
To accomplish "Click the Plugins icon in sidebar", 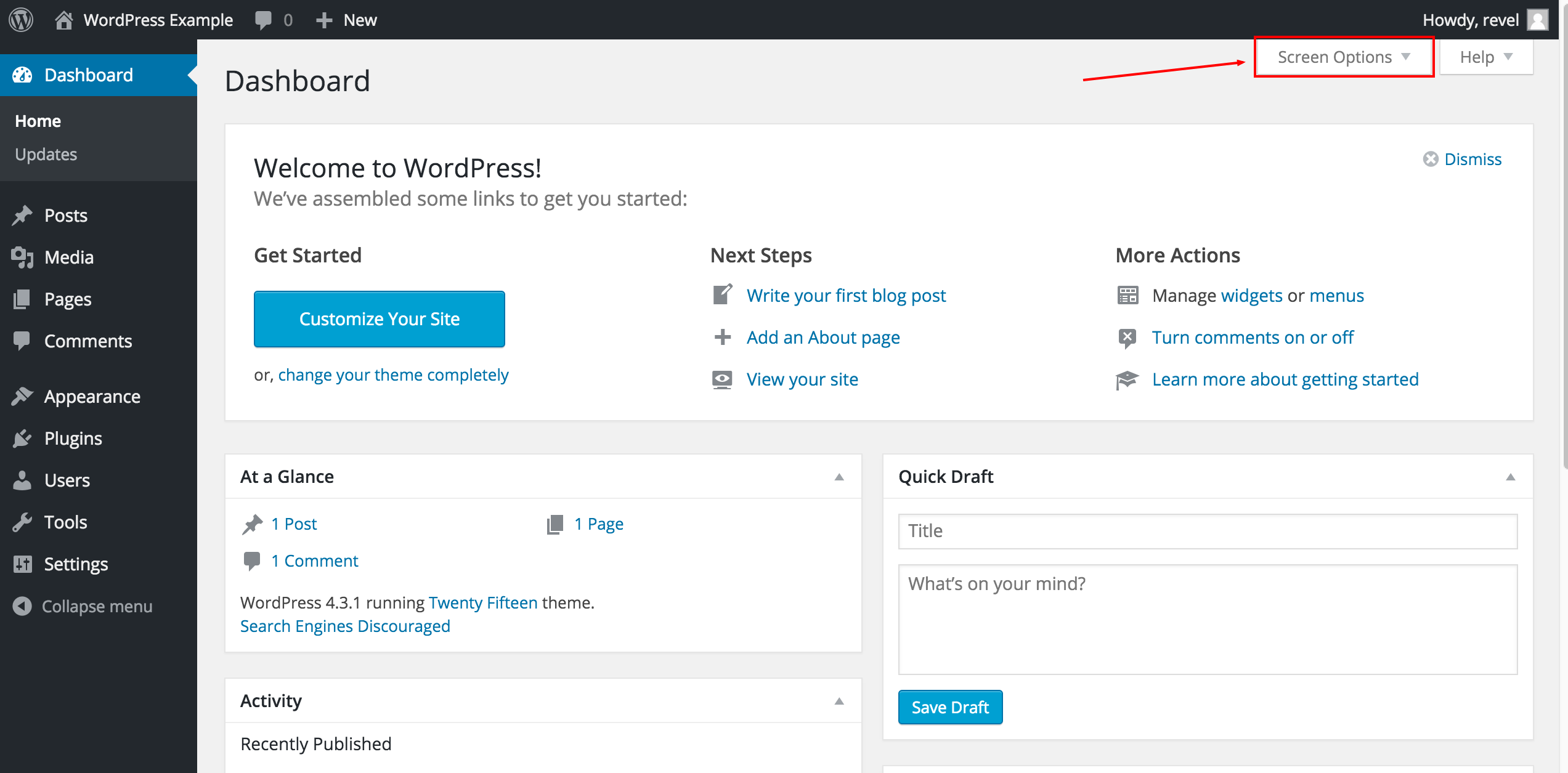I will (22, 438).
